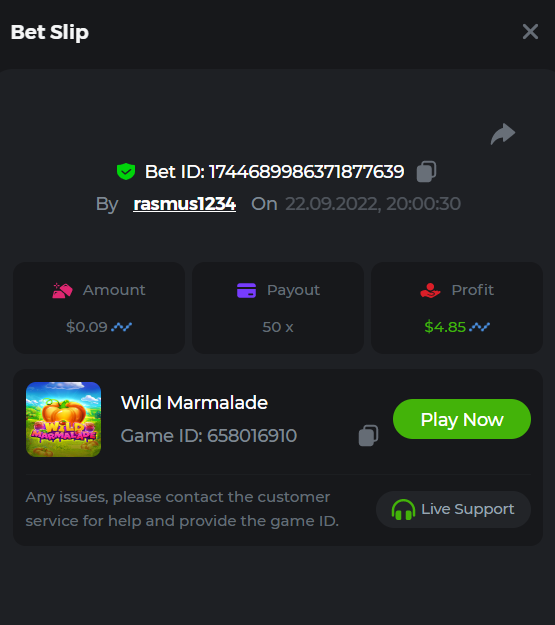
Task: Start Wild Marmalade with Play Now
Action: pos(462,419)
